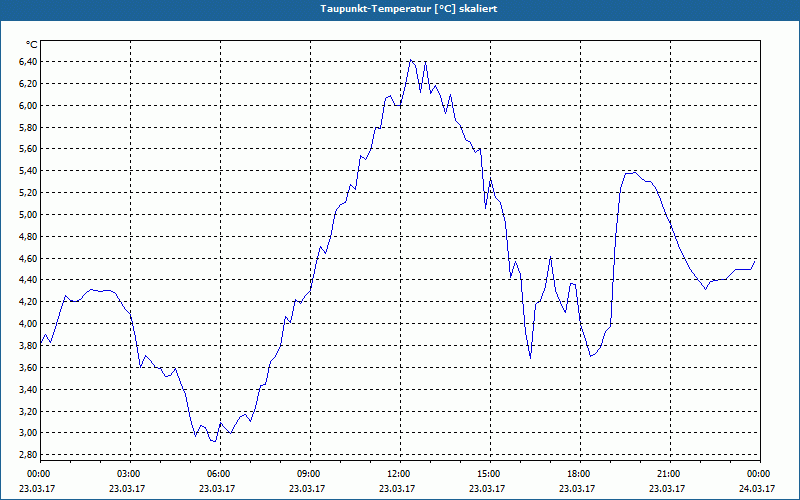Click the 06:00 time label
Image resolution: width=800 pixels, height=500 pixels.
[x=220, y=474]
